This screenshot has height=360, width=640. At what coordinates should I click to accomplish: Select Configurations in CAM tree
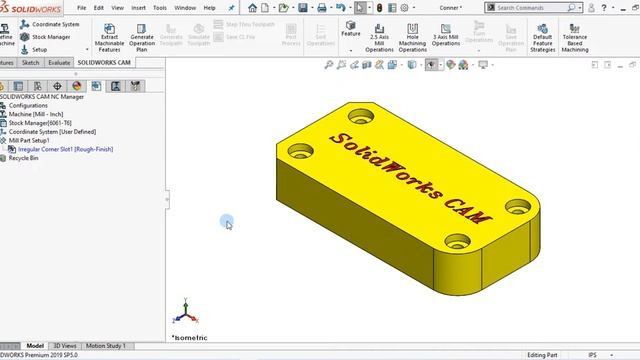click(x=28, y=105)
